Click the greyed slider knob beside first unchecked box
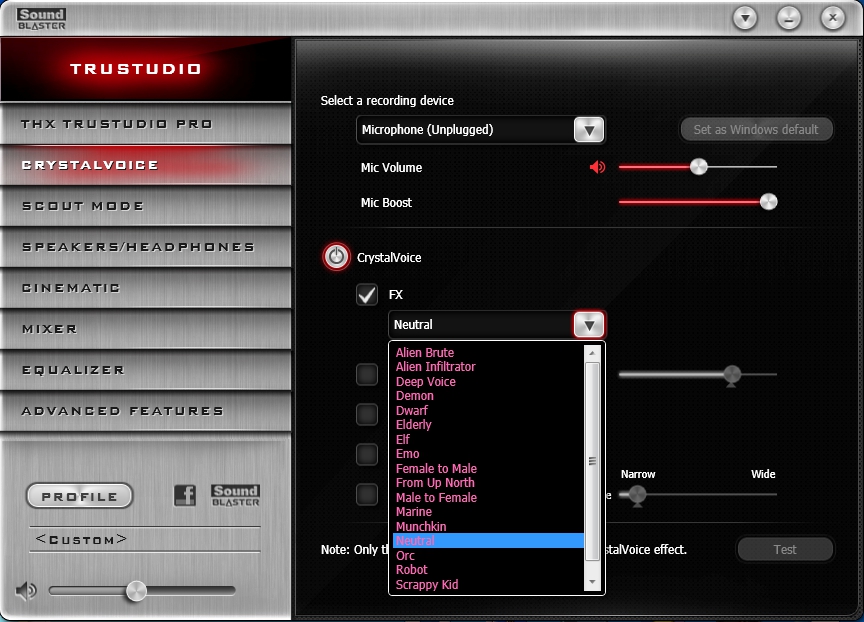864x622 pixels. click(x=732, y=375)
